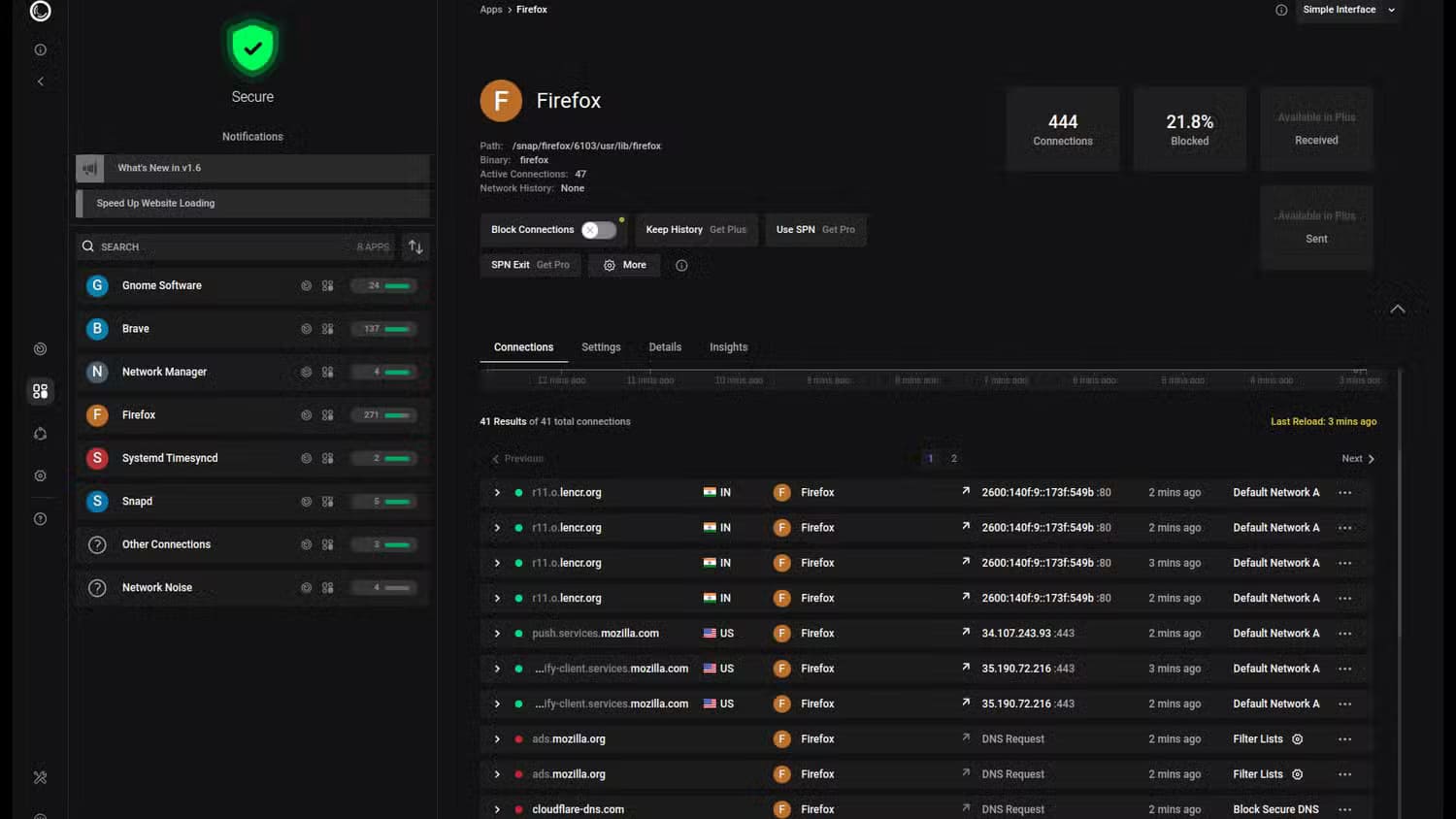Screen dimensions: 1456x819
Task: Click the 444 Connections stat card
Action: 1063,129
